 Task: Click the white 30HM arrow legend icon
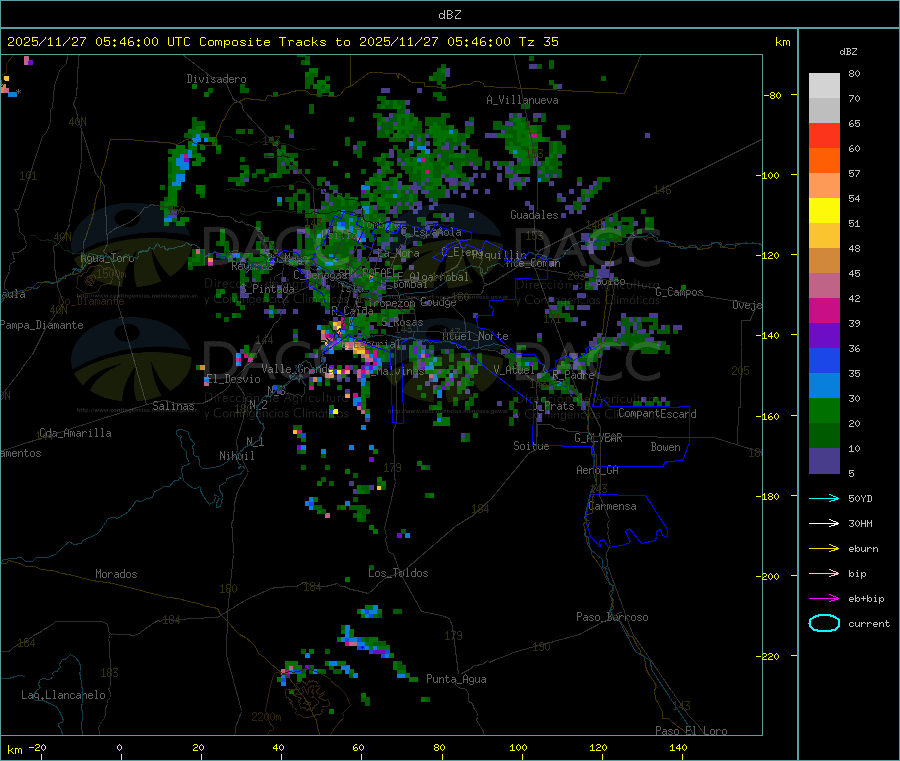pyautogui.click(x=824, y=523)
